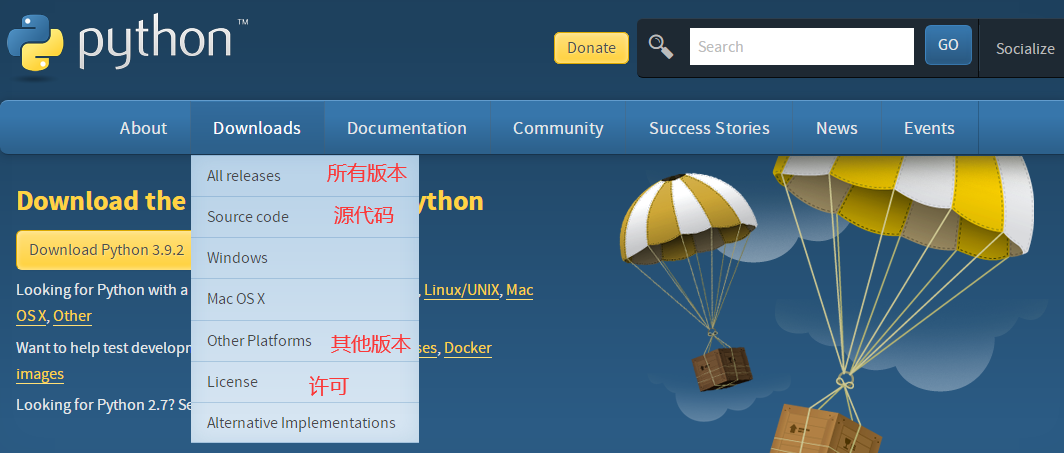Open the Community menu
The image size is (1064, 453).
click(558, 128)
